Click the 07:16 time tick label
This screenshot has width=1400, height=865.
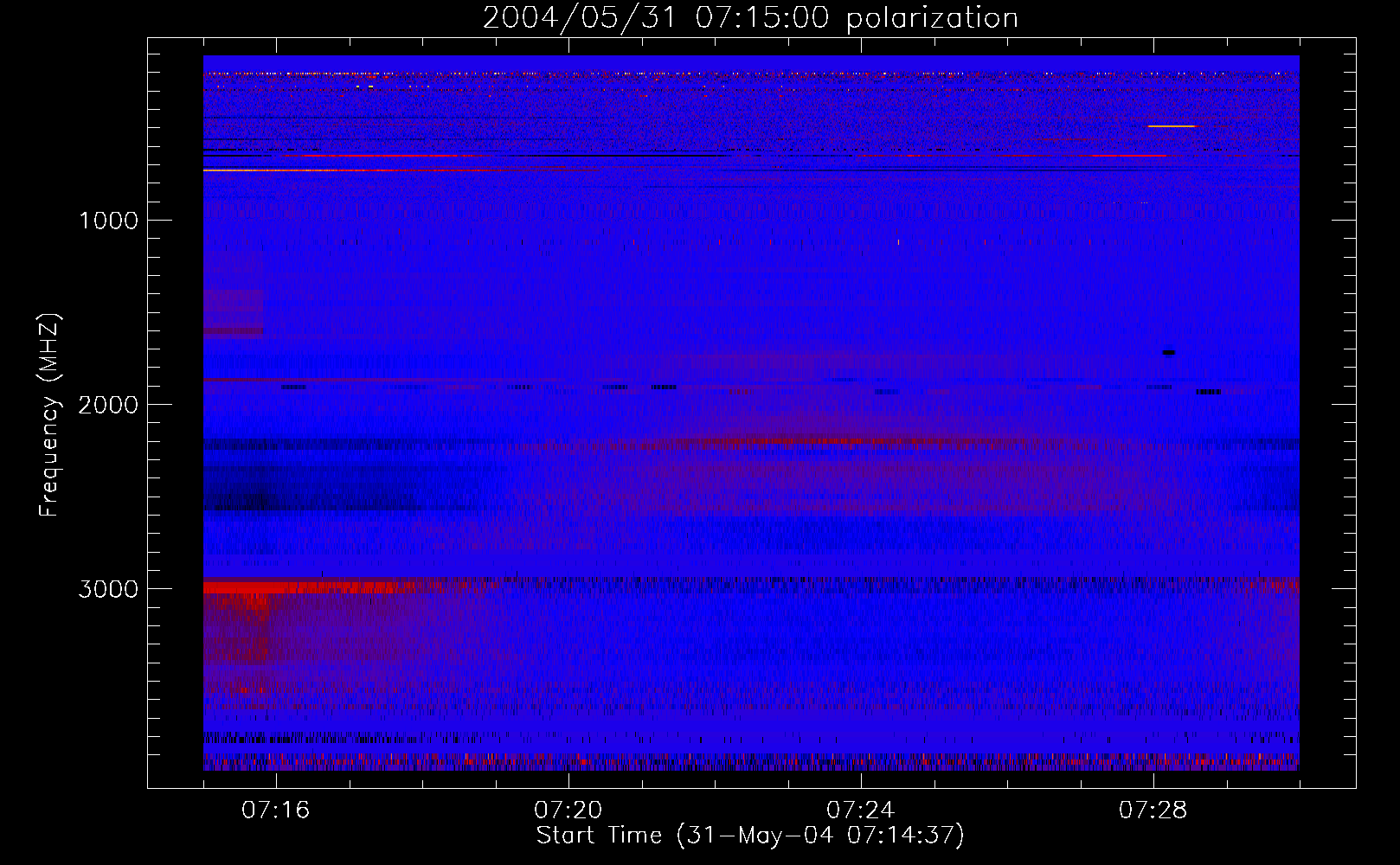pos(276,811)
